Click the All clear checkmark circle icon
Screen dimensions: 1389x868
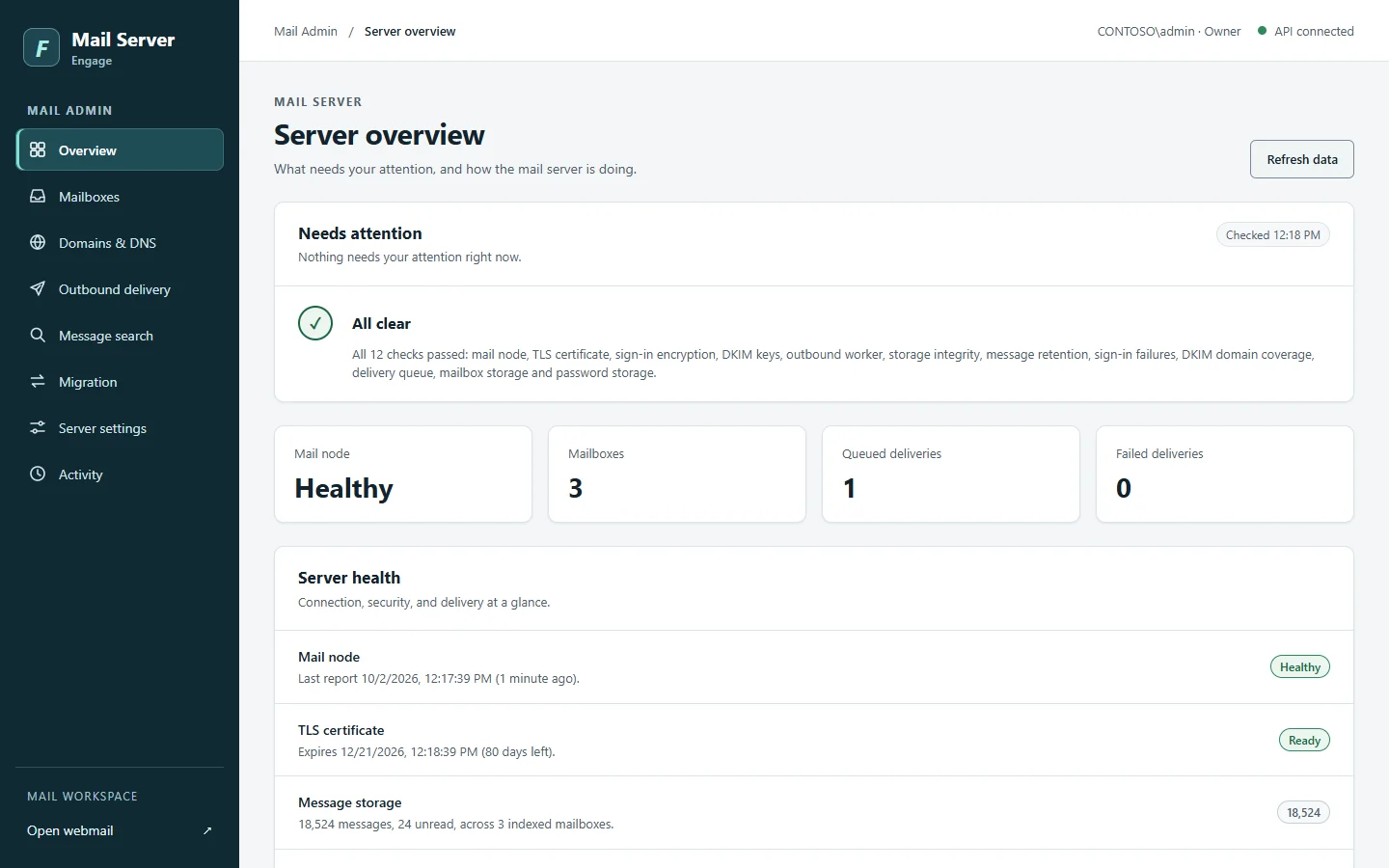315,323
